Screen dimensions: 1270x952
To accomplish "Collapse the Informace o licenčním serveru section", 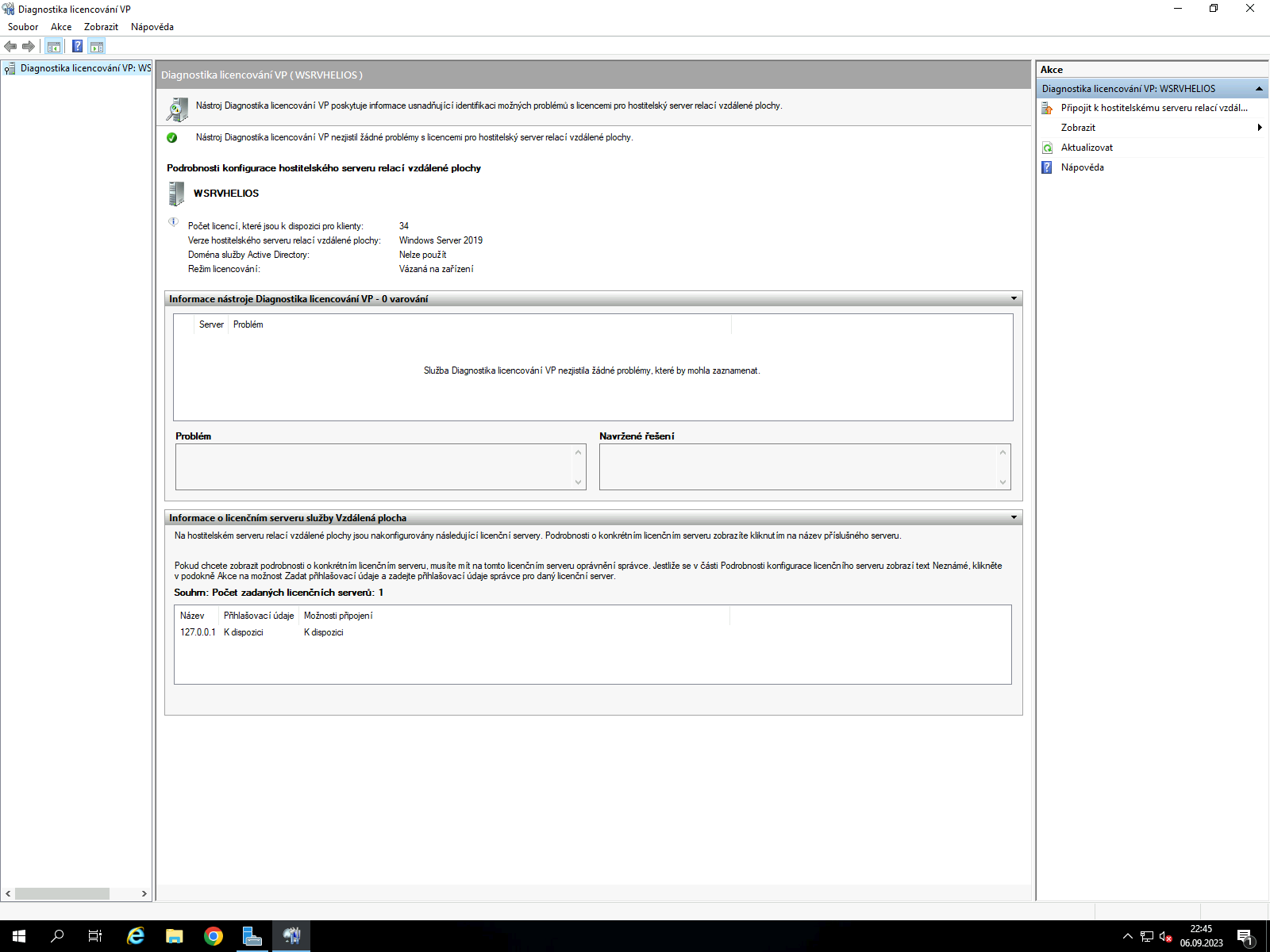I will (x=1014, y=516).
